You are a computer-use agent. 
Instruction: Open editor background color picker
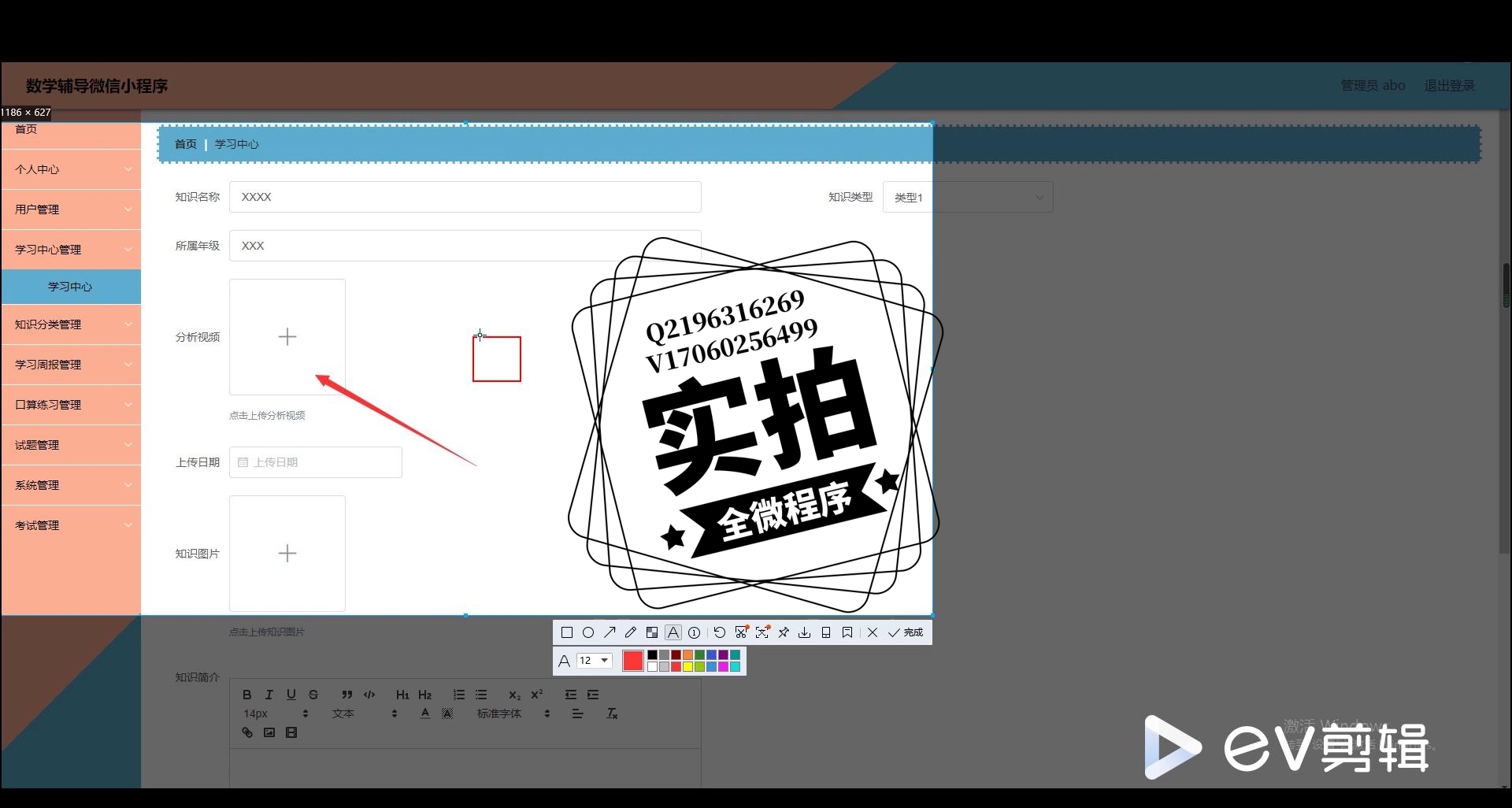(447, 713)
